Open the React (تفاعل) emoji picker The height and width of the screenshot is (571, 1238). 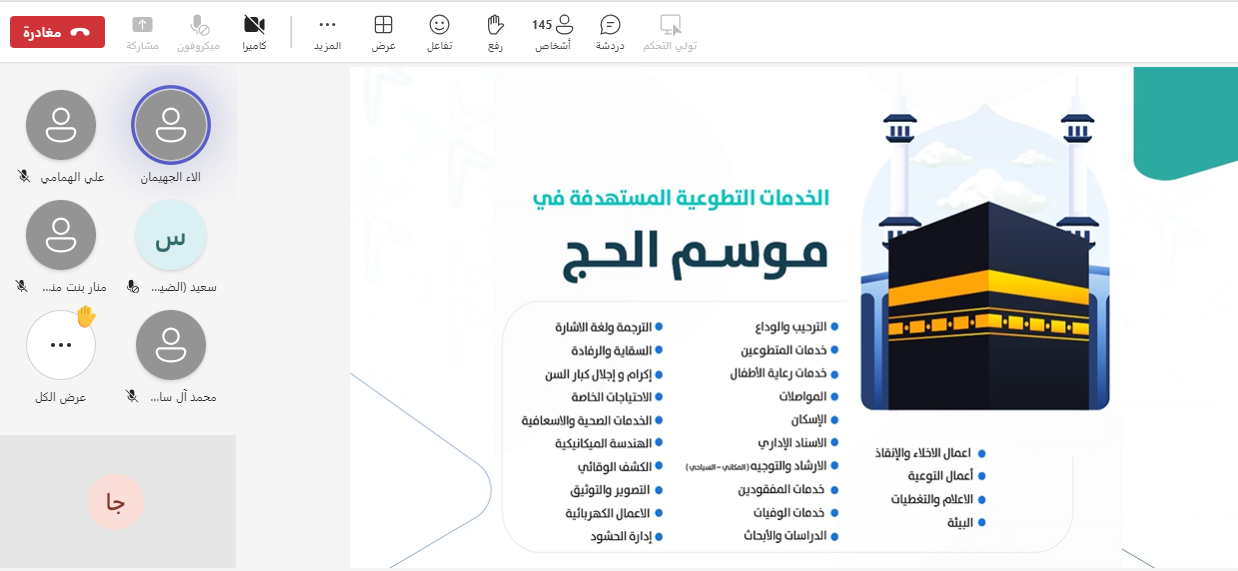coord(439,25)
